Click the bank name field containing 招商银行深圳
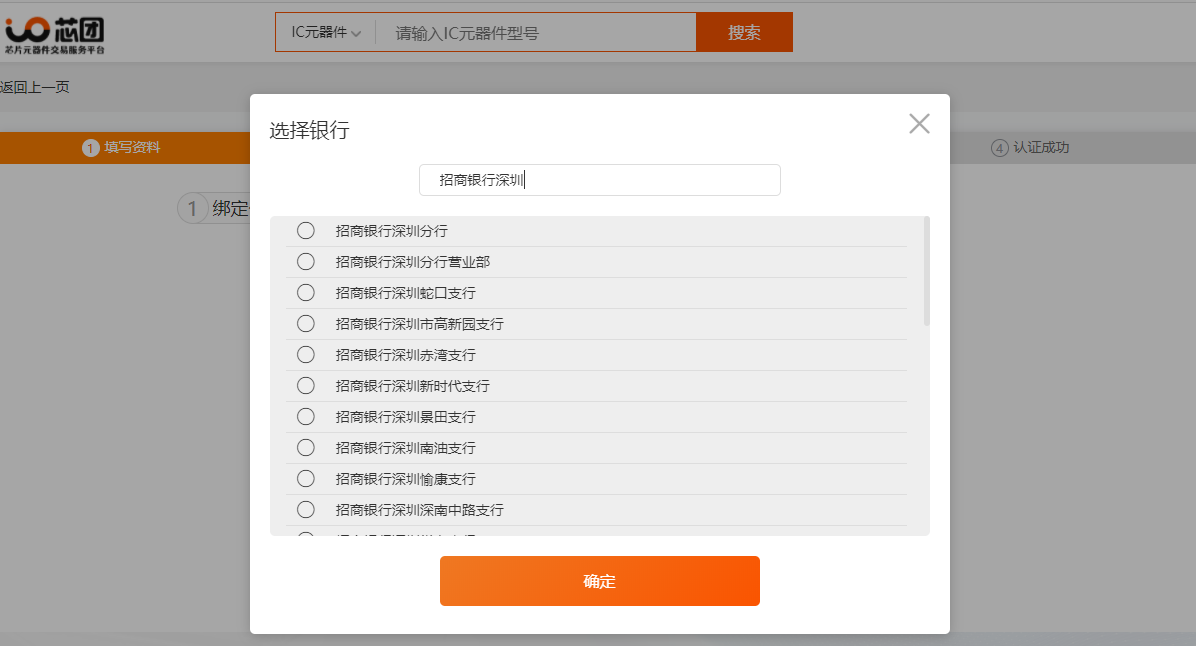This screenshot has height=646, width=1196. point(600,180)
